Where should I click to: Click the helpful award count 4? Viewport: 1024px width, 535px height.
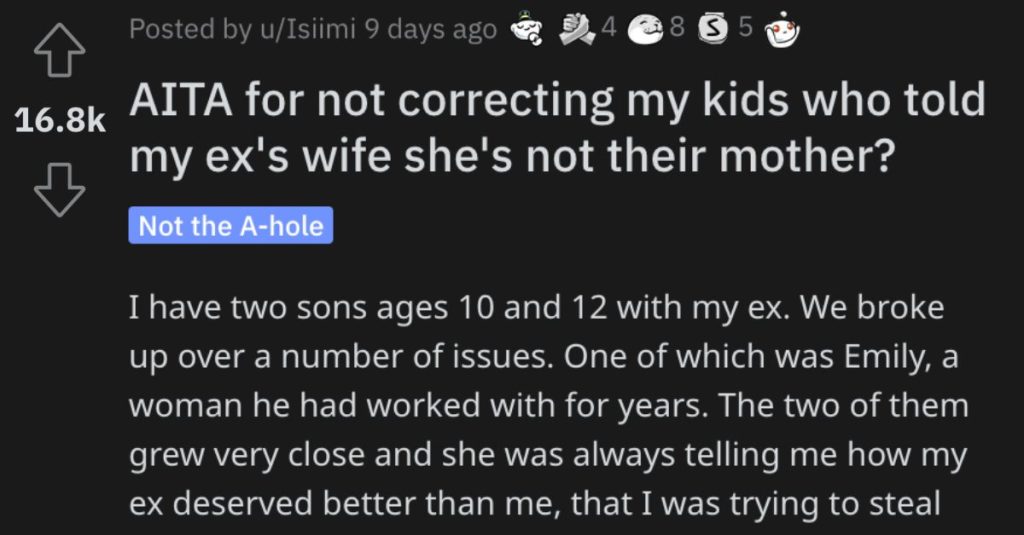pos(609,28)
